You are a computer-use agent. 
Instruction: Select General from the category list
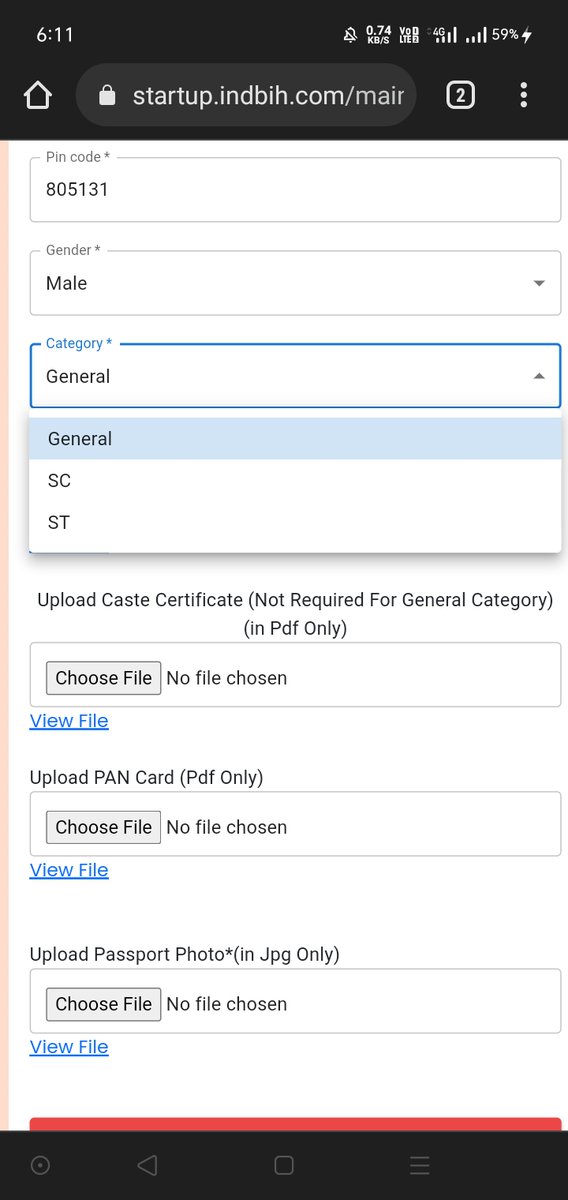coord(295,439)
